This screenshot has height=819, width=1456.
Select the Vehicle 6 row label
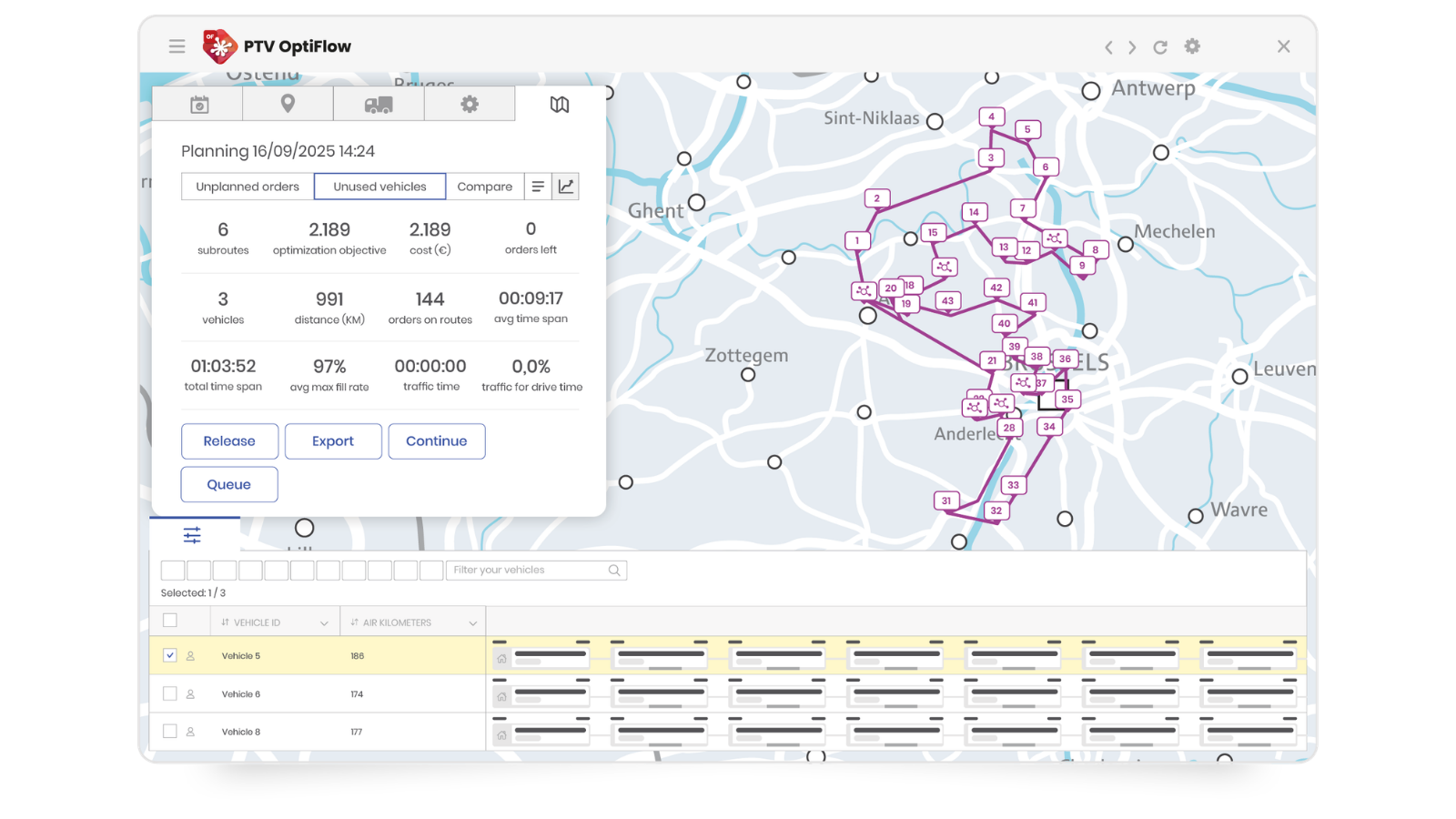click(x=241, y=694)
